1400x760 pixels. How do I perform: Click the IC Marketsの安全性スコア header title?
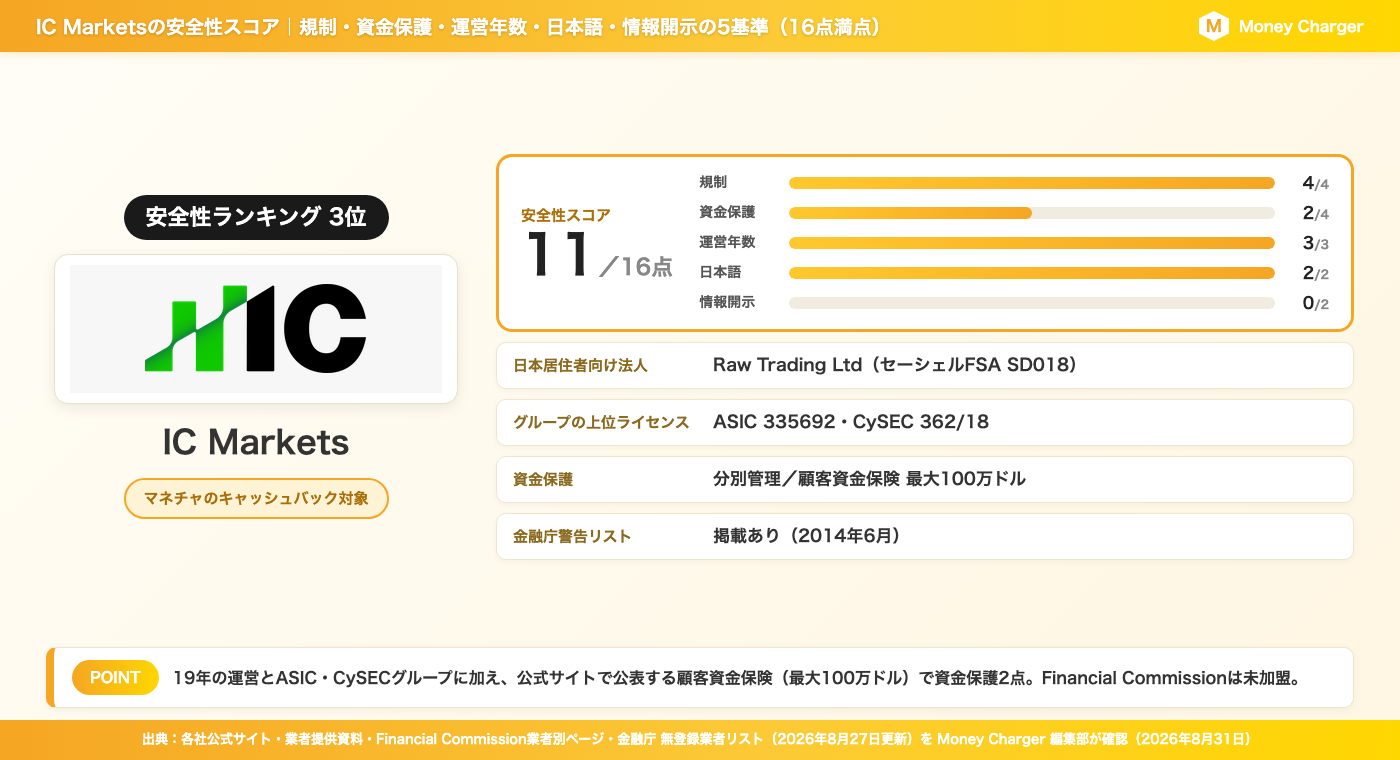157,27
